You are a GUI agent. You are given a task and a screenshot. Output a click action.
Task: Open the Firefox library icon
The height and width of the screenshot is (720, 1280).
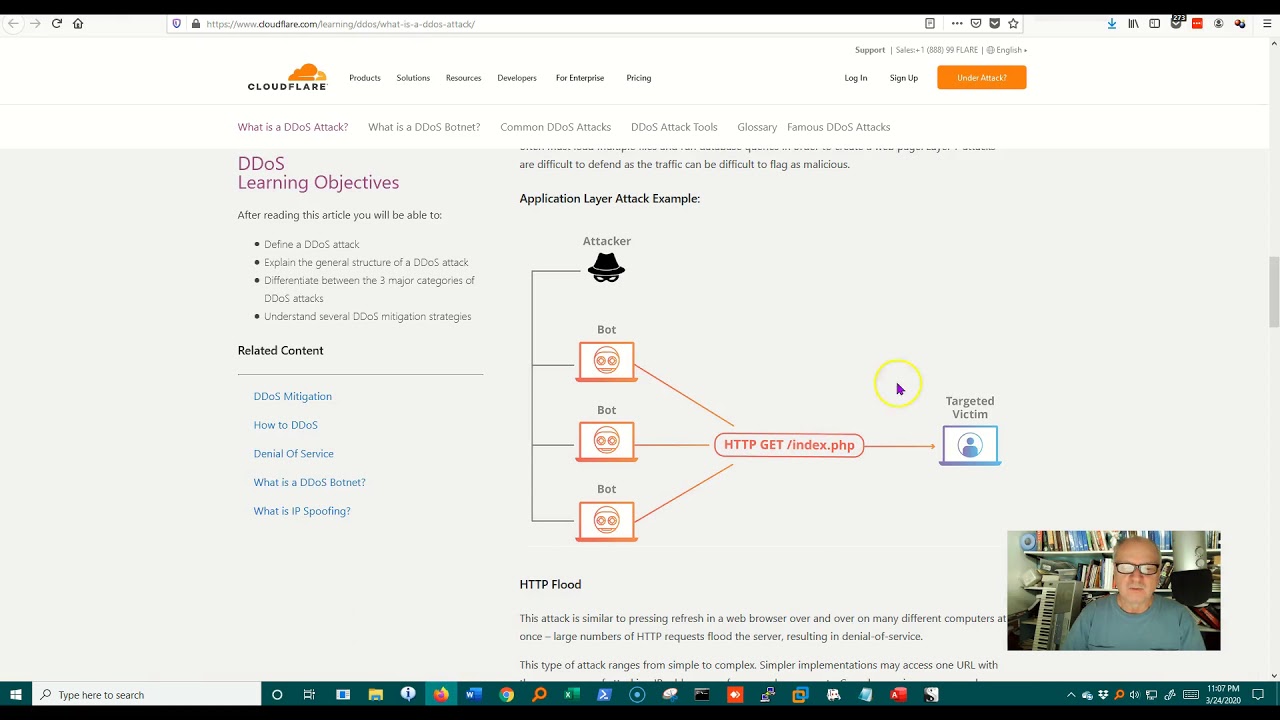(1133, 23)
